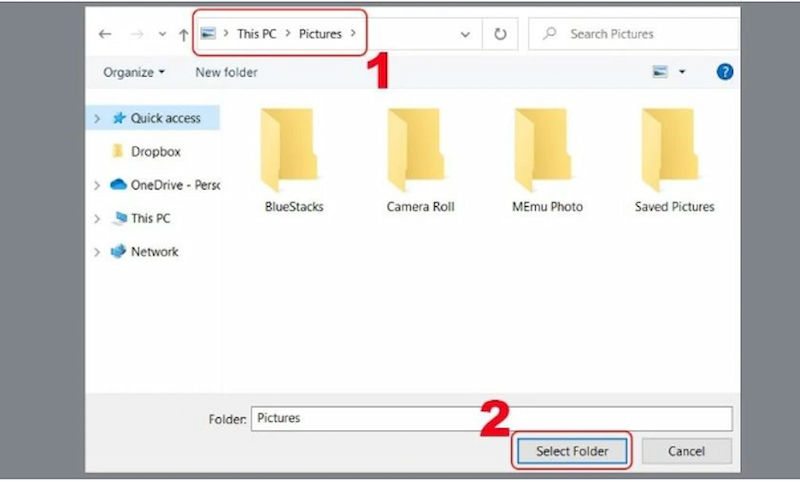This screenshot has height=482, width=800.
Task: Select Network in the navigation pane
Action: tap(154, 252)
